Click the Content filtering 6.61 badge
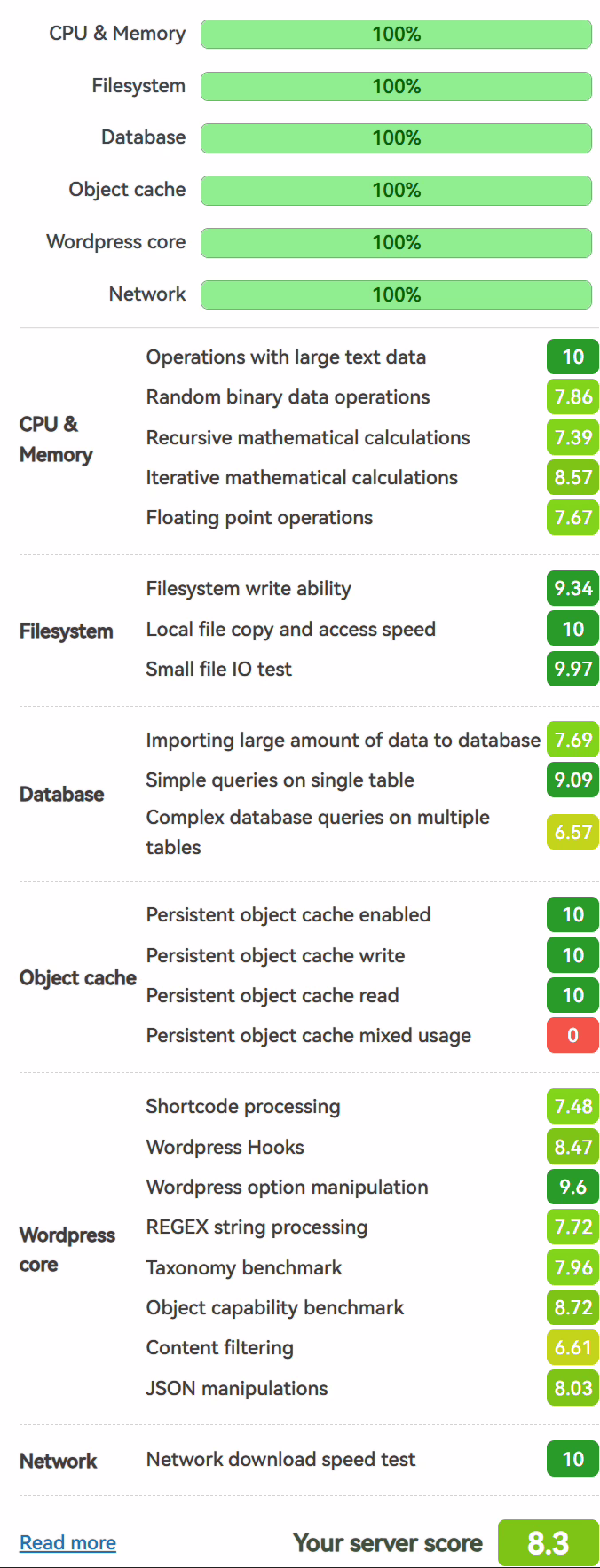Viewport: 600px width, 1568px height. 572,1347
